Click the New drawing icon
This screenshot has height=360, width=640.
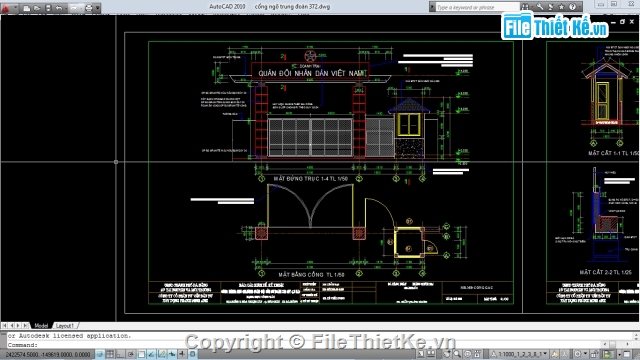click(x=27, y=8)
